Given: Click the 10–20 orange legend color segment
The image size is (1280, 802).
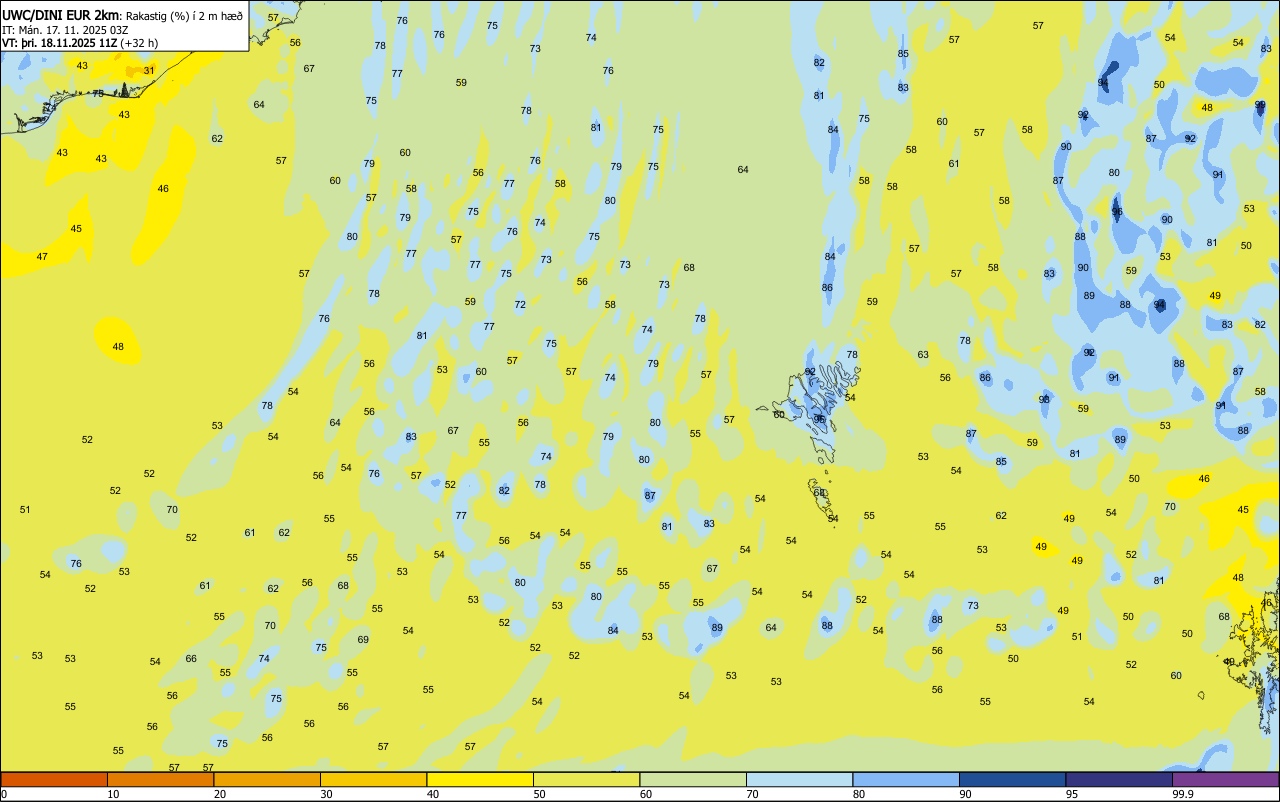Looking at the screenshot, I should tap(160, 779).
